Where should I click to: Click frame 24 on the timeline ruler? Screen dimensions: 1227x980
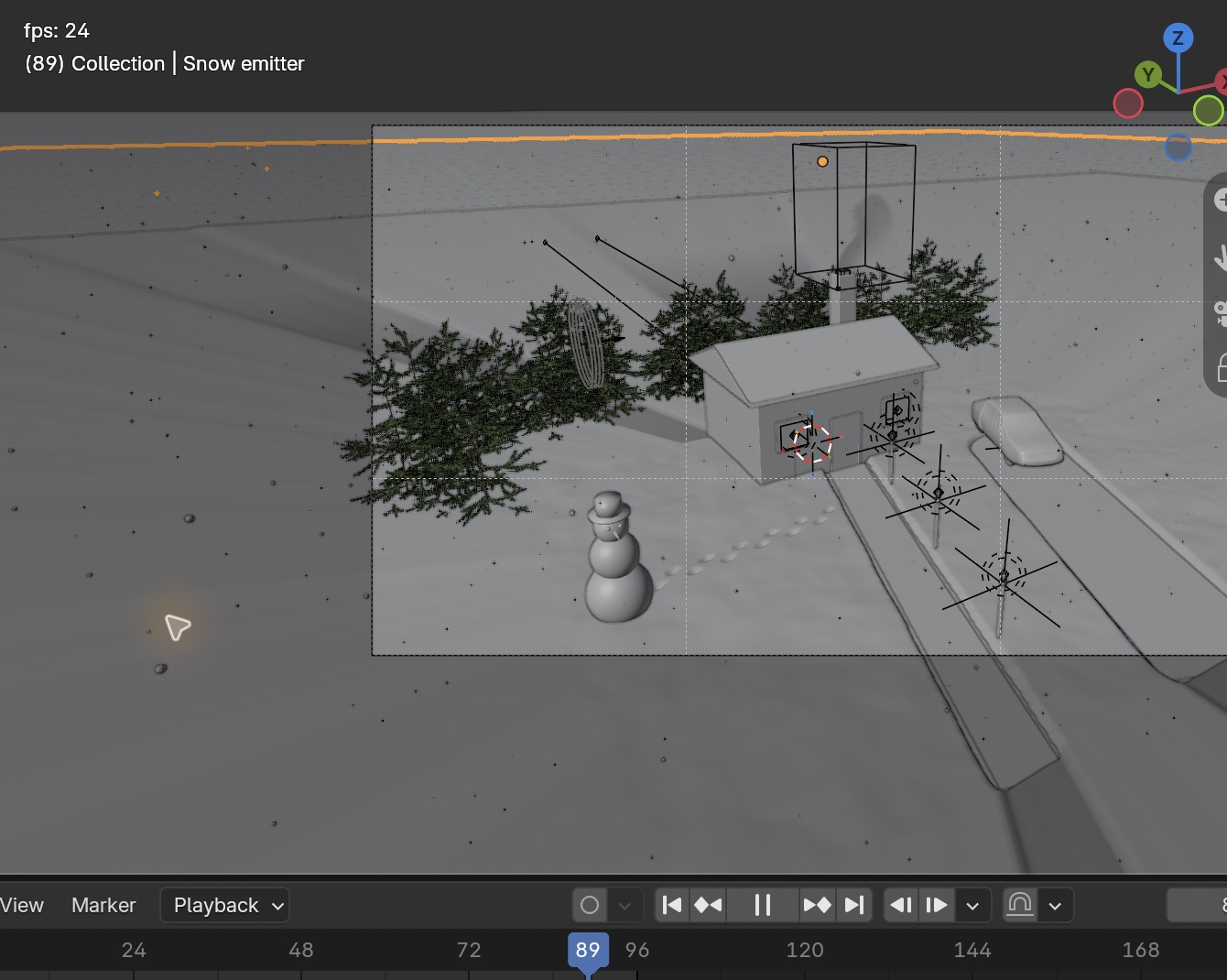(134, 951)
